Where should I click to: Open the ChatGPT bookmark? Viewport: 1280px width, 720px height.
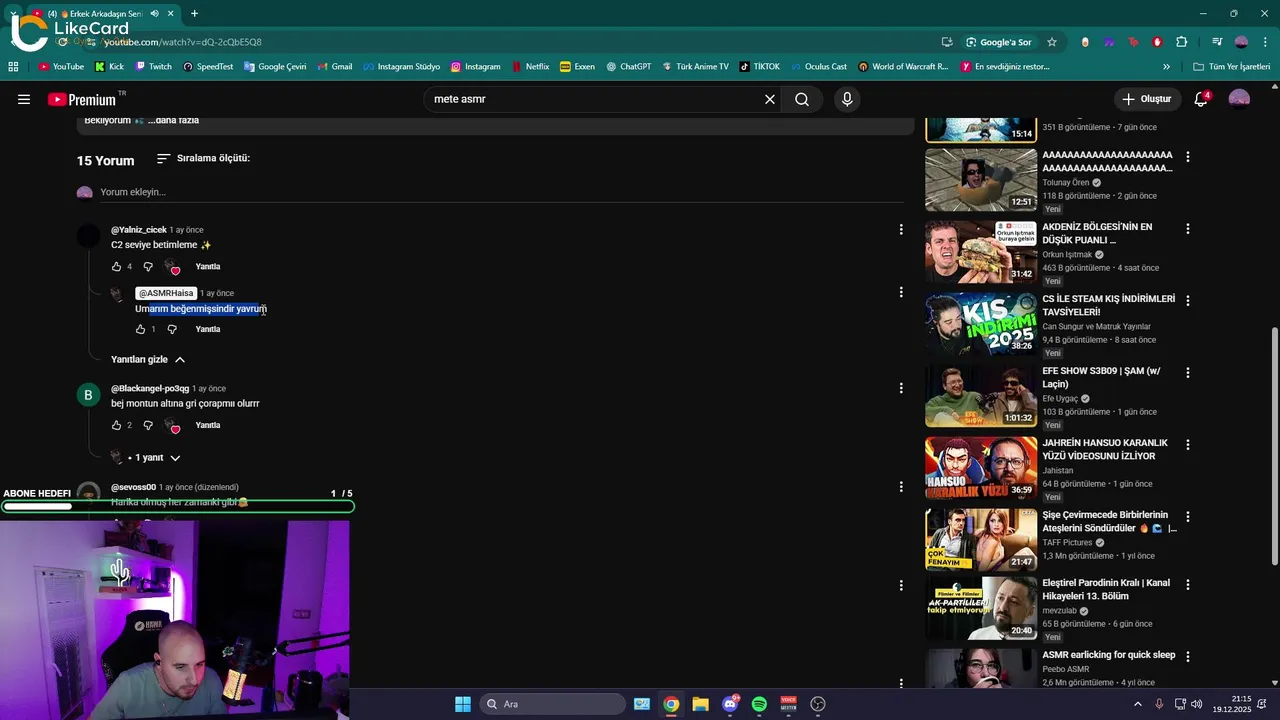pyautogui.click(x=628, y=67)
